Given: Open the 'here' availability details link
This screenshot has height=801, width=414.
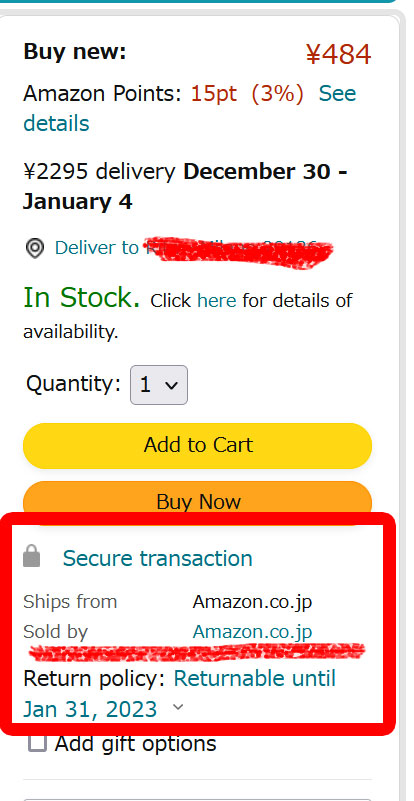Looking at the screenshot, I should tap(217, 301).
